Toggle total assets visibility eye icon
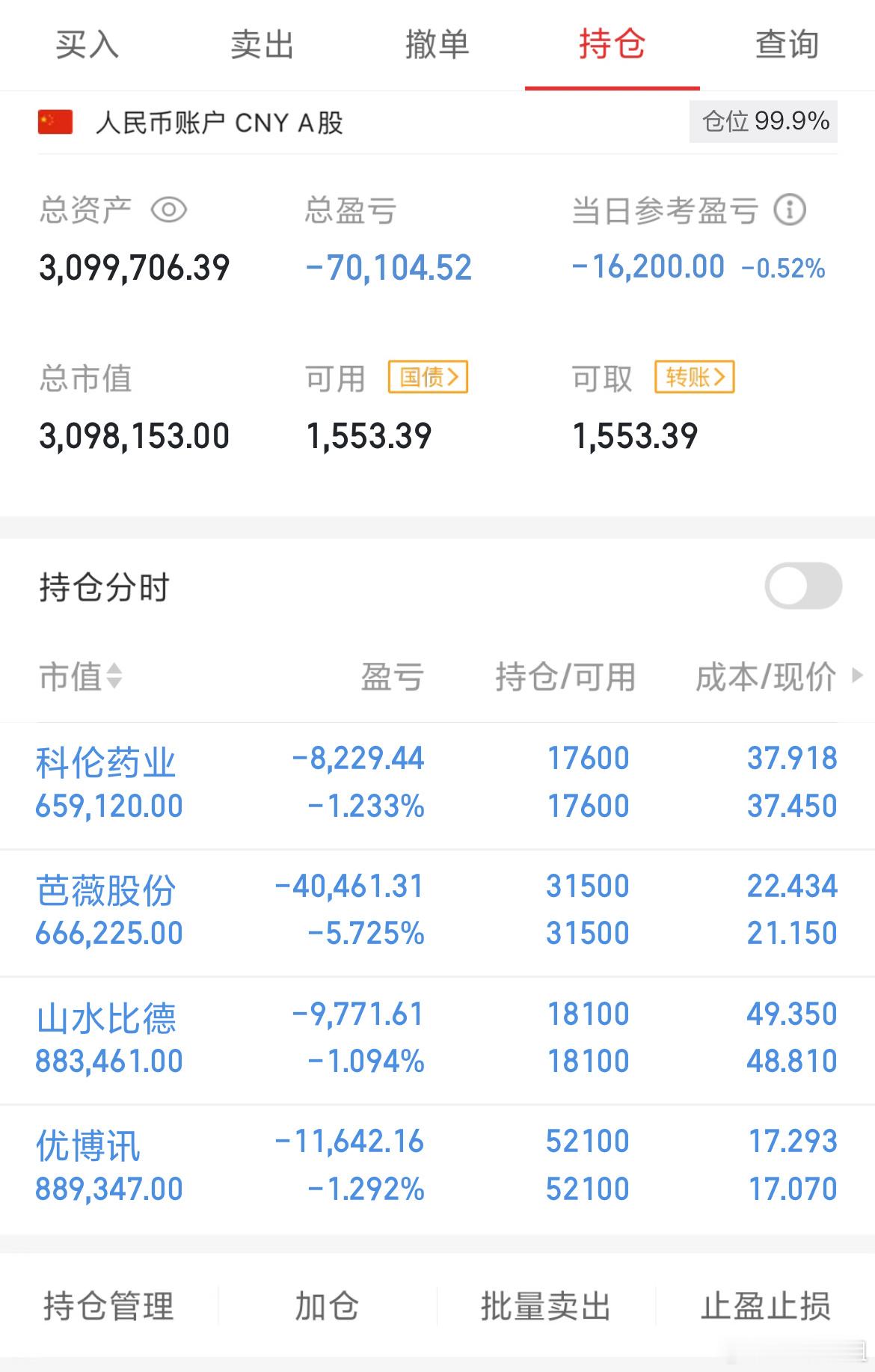Viewport: 875px width, 1372px height. (169, 209)
